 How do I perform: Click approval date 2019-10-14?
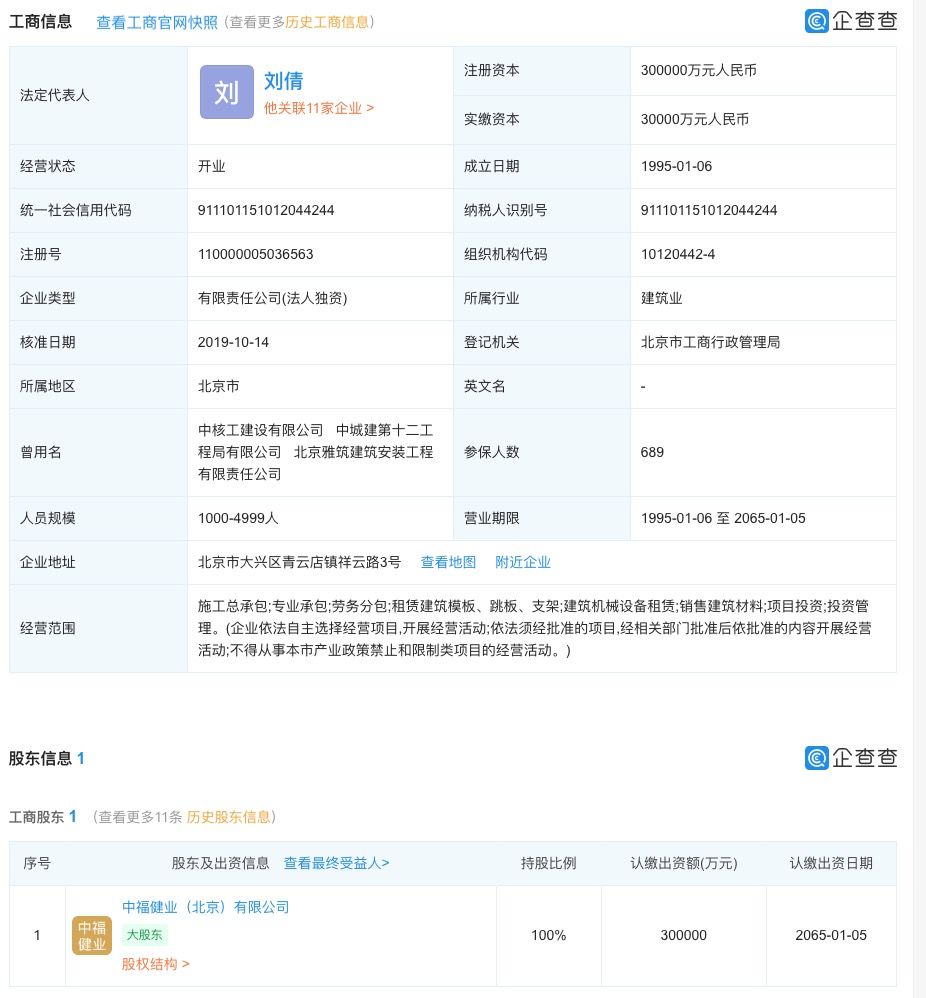(x=234, y=342)
